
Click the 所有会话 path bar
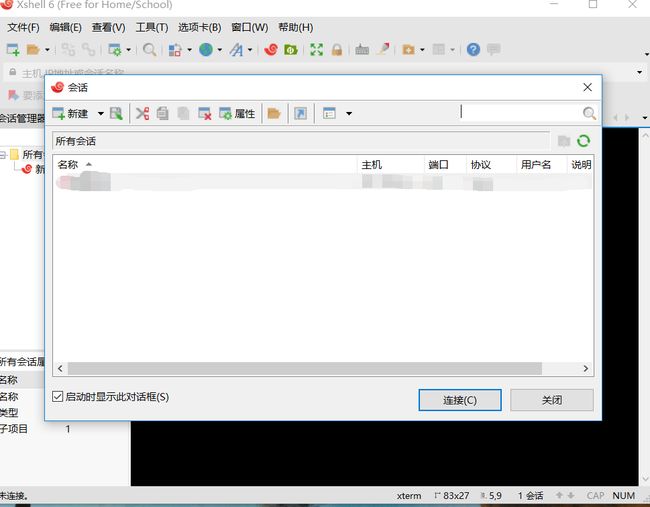[301, 141]
